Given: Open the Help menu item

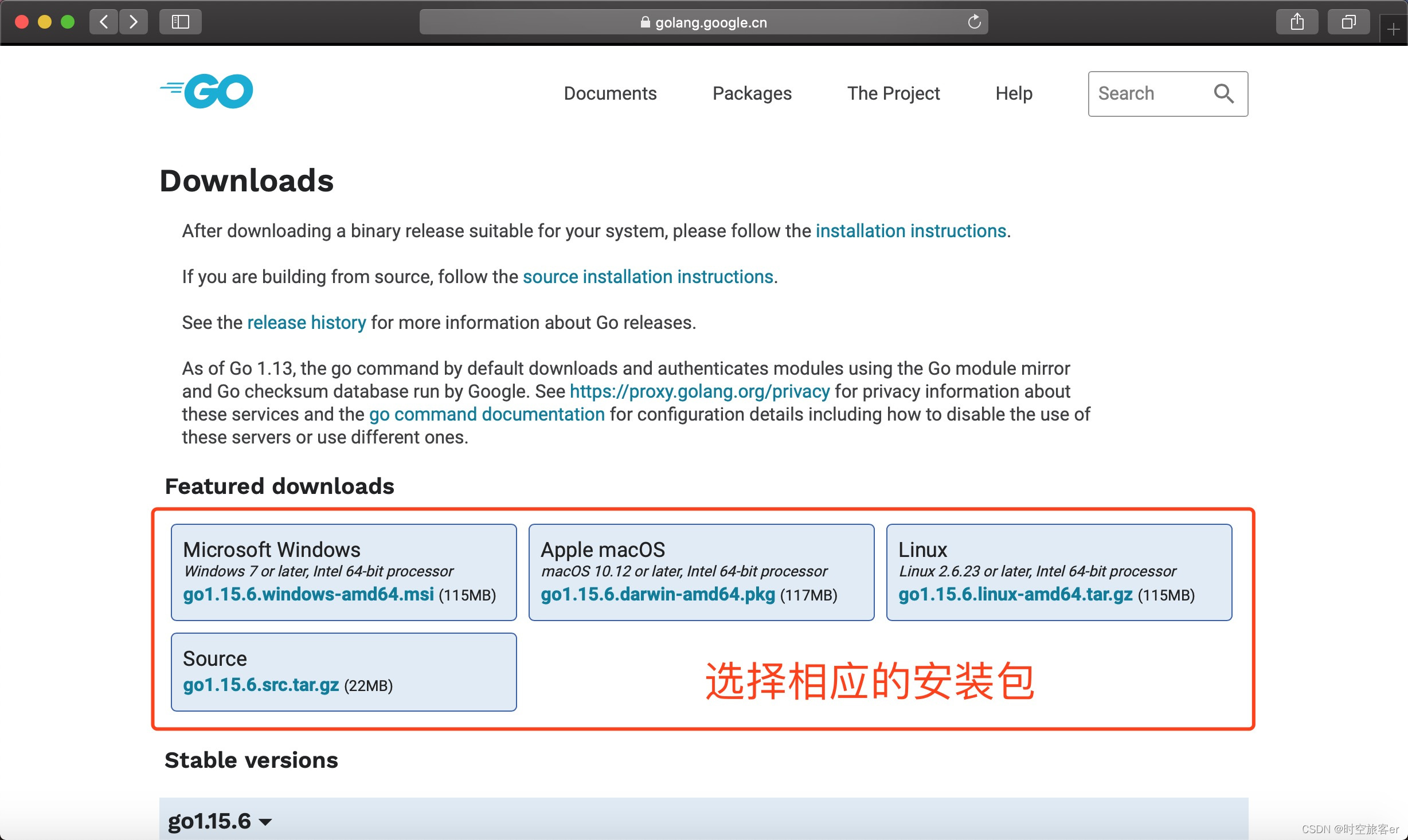Looking at the screenshot, I should (x=1014, y=93).
